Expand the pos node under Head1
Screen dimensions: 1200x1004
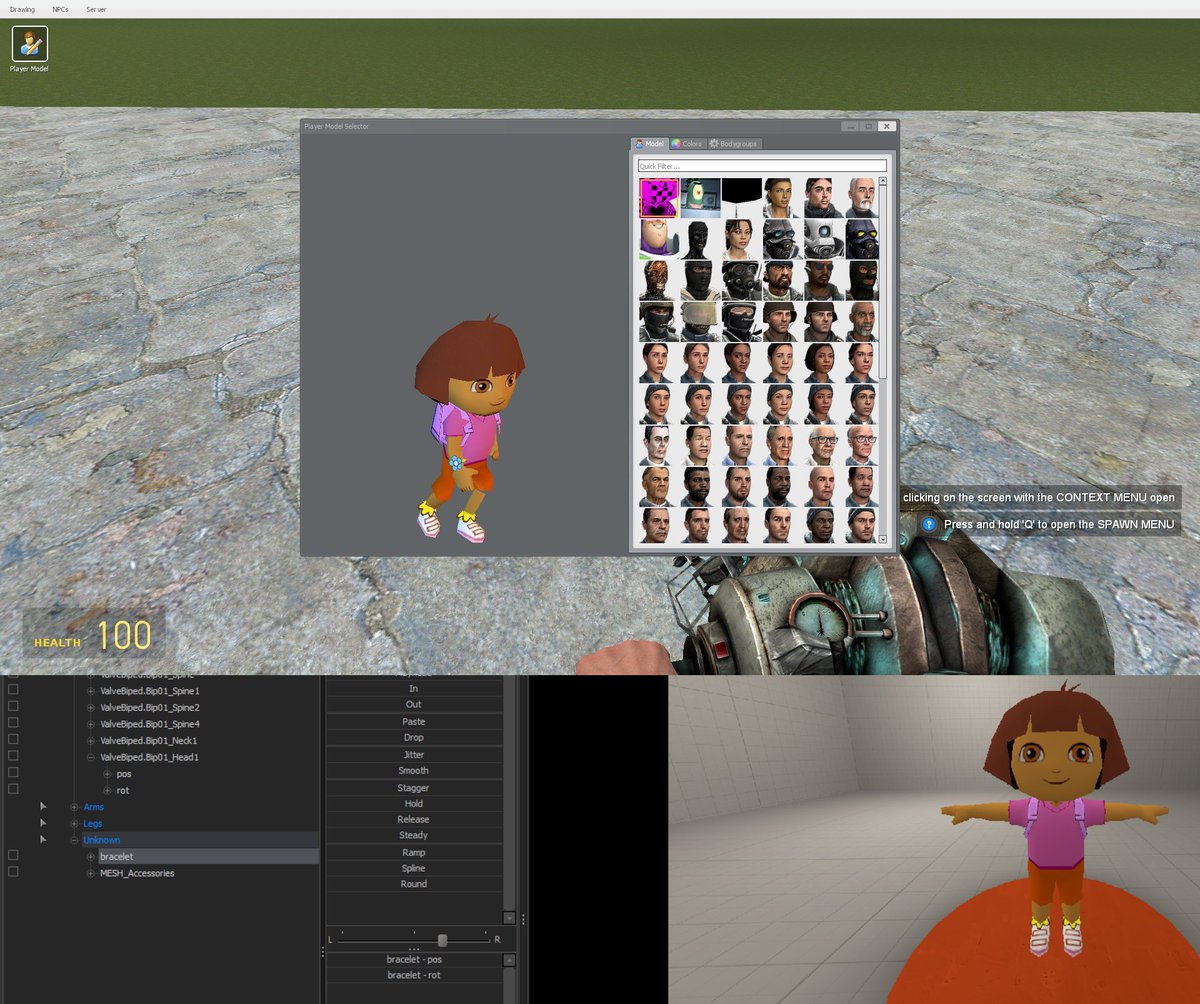click(107, 774)
